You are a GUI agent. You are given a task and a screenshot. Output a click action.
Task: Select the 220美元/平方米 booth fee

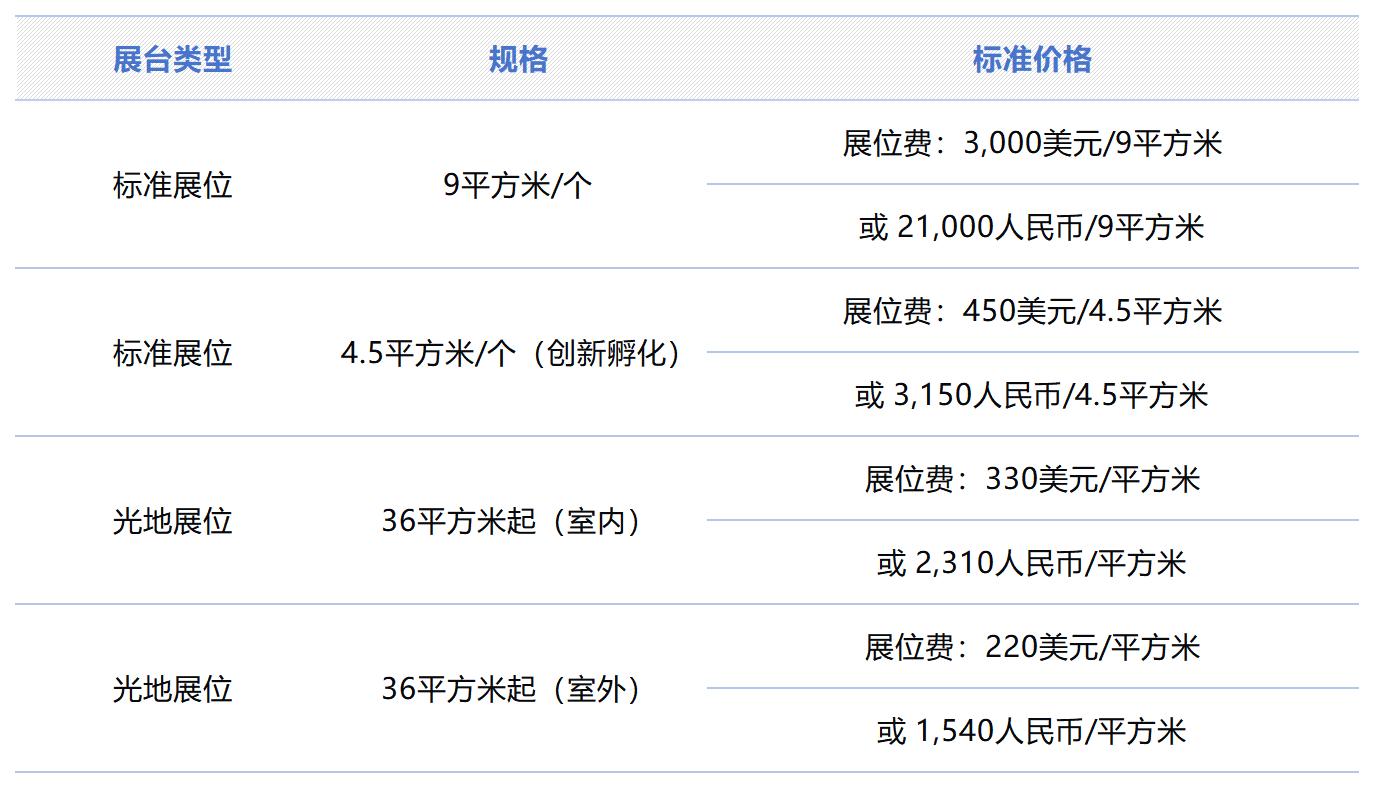click(1032, 648)
